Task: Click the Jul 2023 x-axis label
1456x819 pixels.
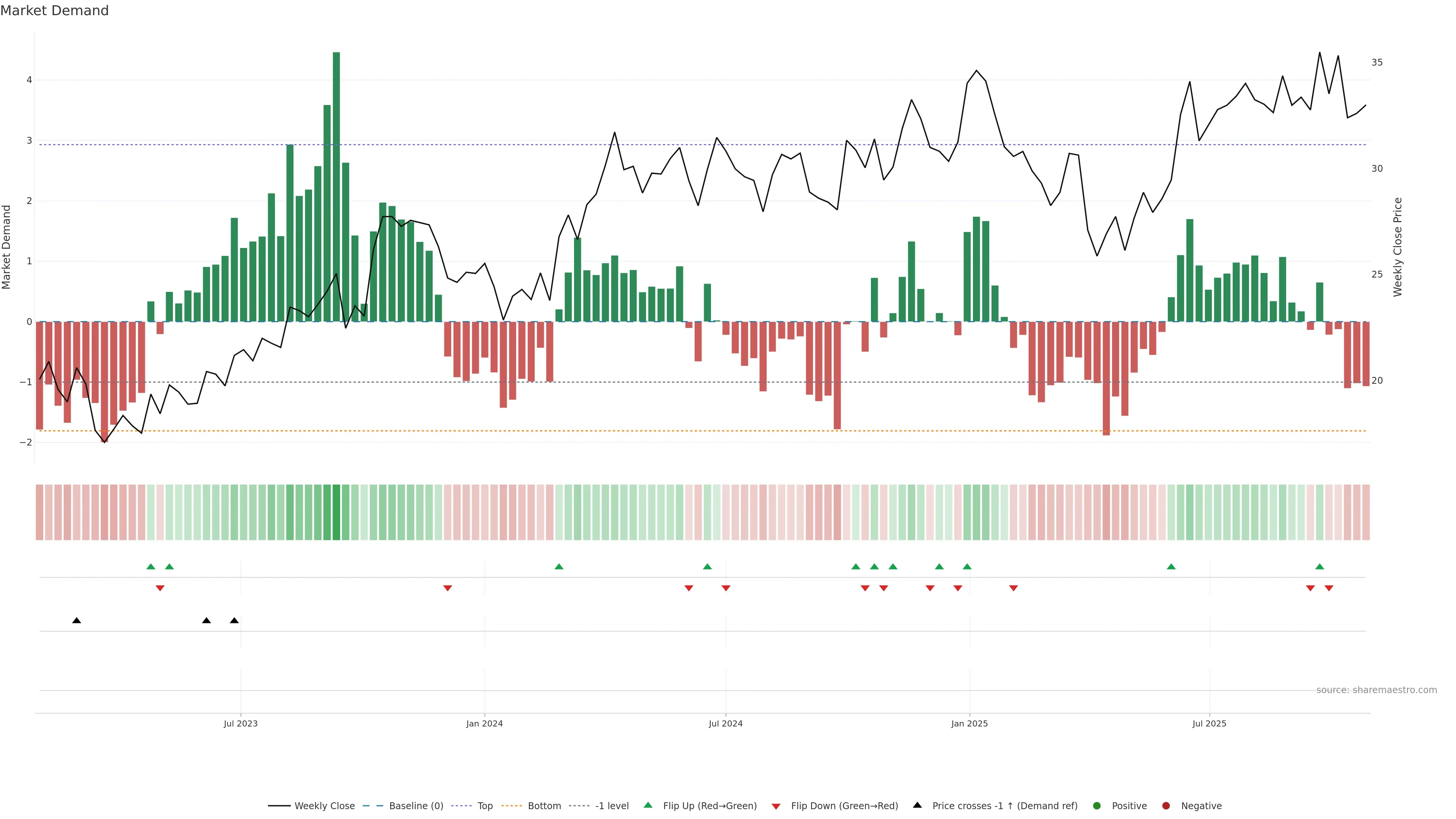Action: click(240, 723)
